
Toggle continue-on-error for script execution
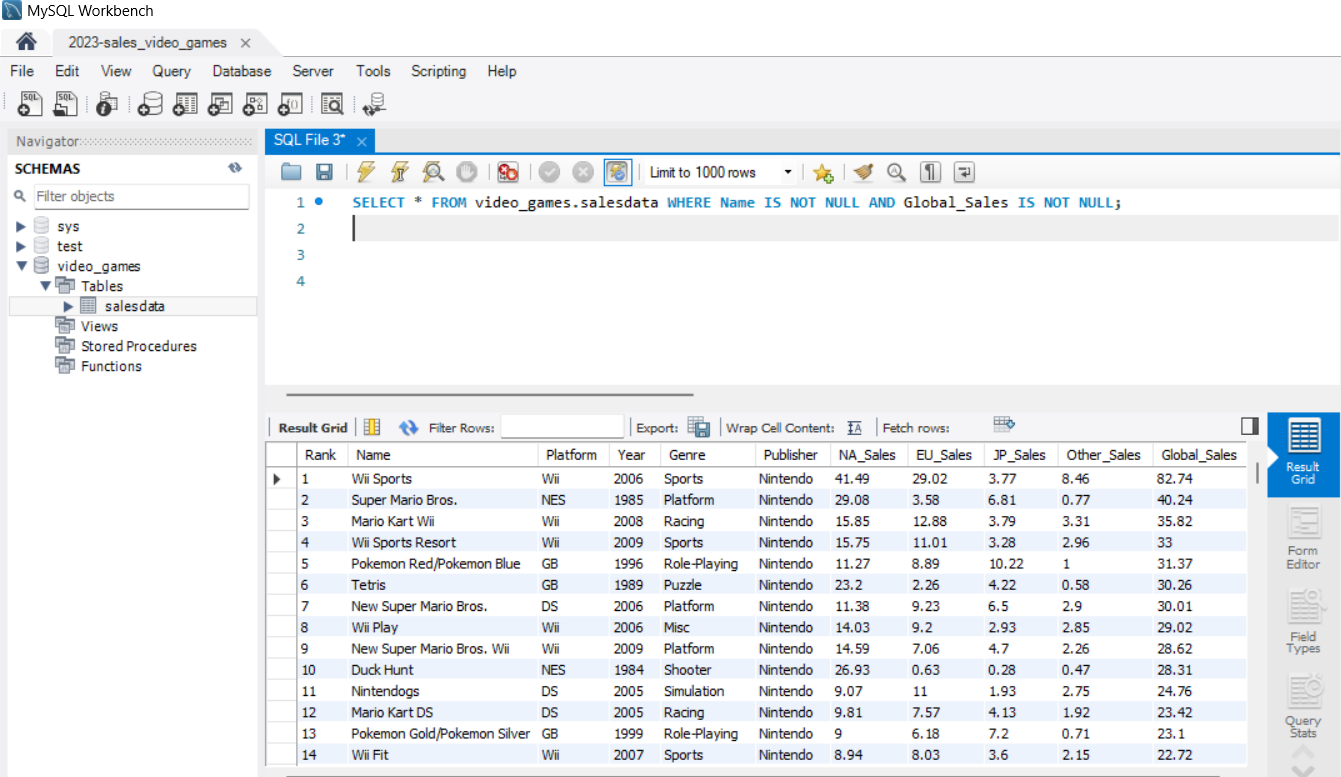508,172
